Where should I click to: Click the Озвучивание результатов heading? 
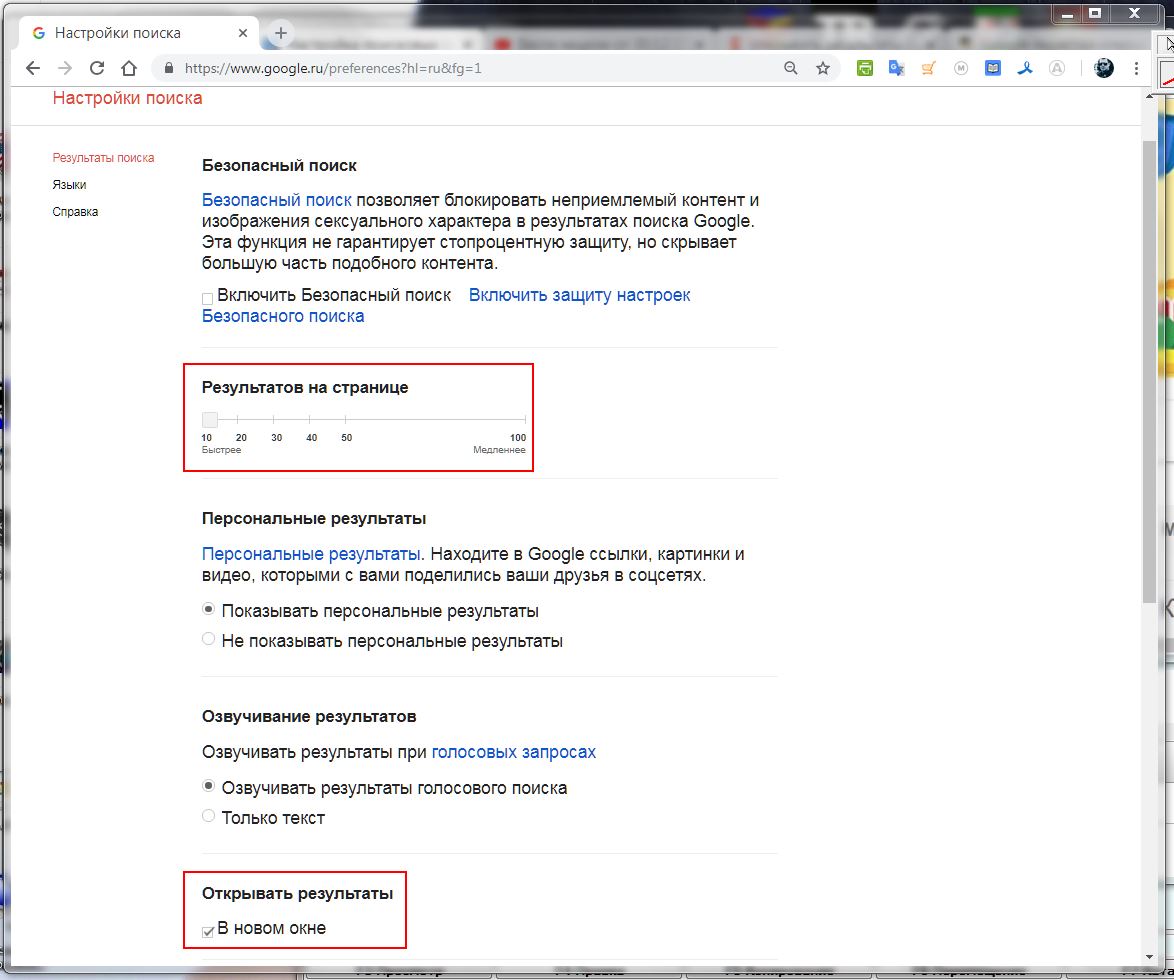[308, 716]
